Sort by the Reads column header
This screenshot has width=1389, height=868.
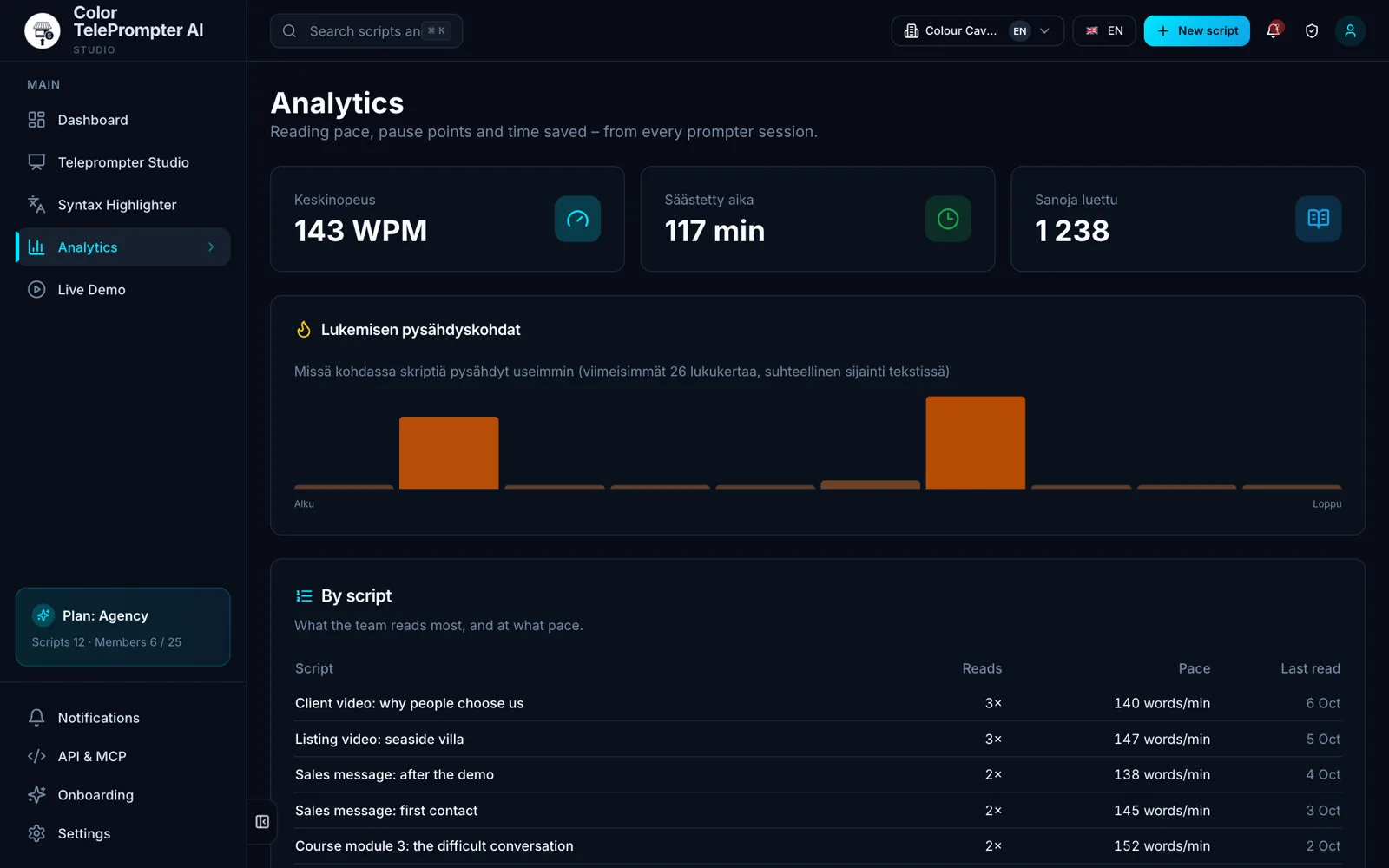click(x=982, y=668)
